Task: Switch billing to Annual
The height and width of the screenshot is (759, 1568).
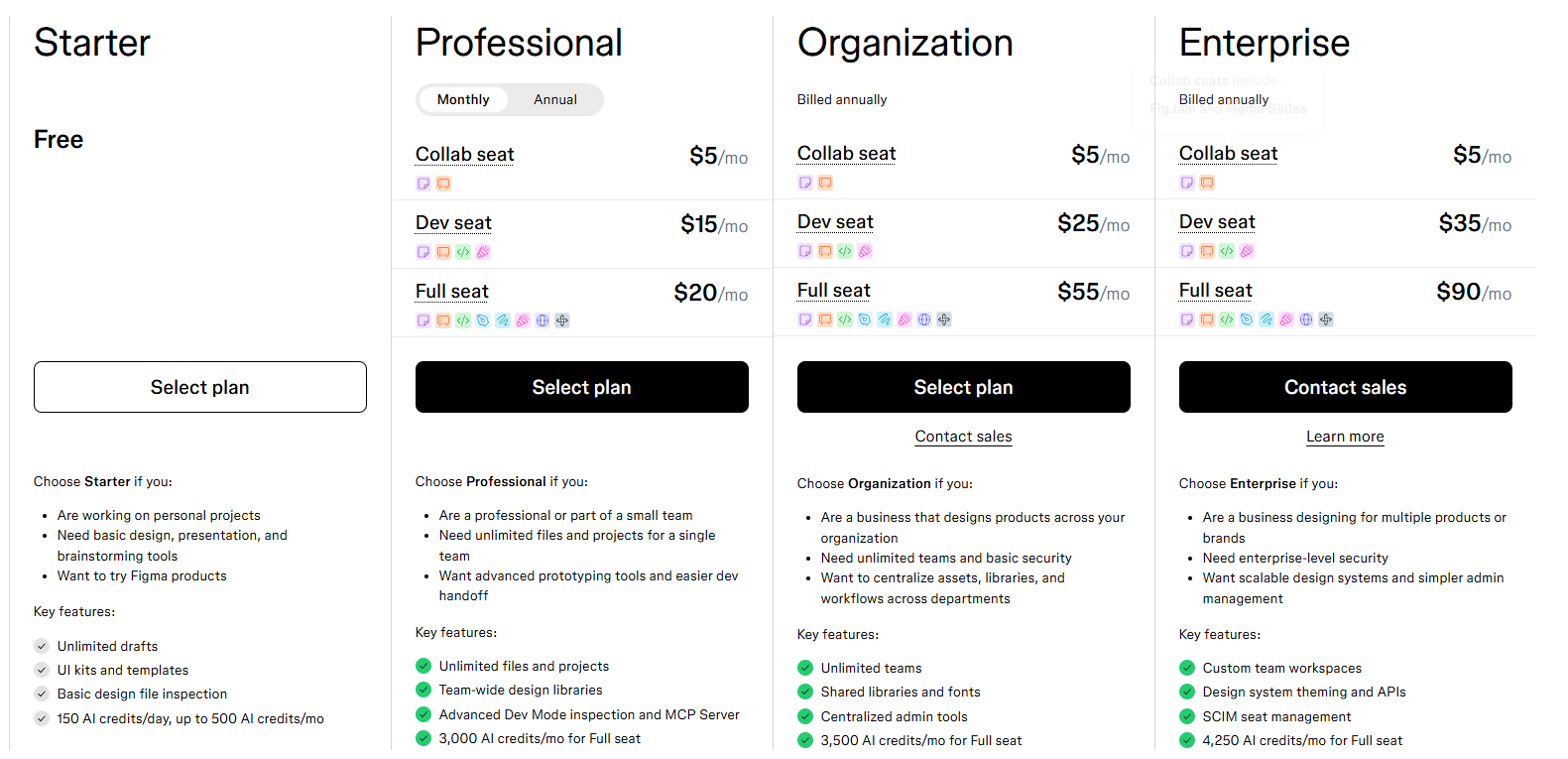Action: [x=555, y=99]
